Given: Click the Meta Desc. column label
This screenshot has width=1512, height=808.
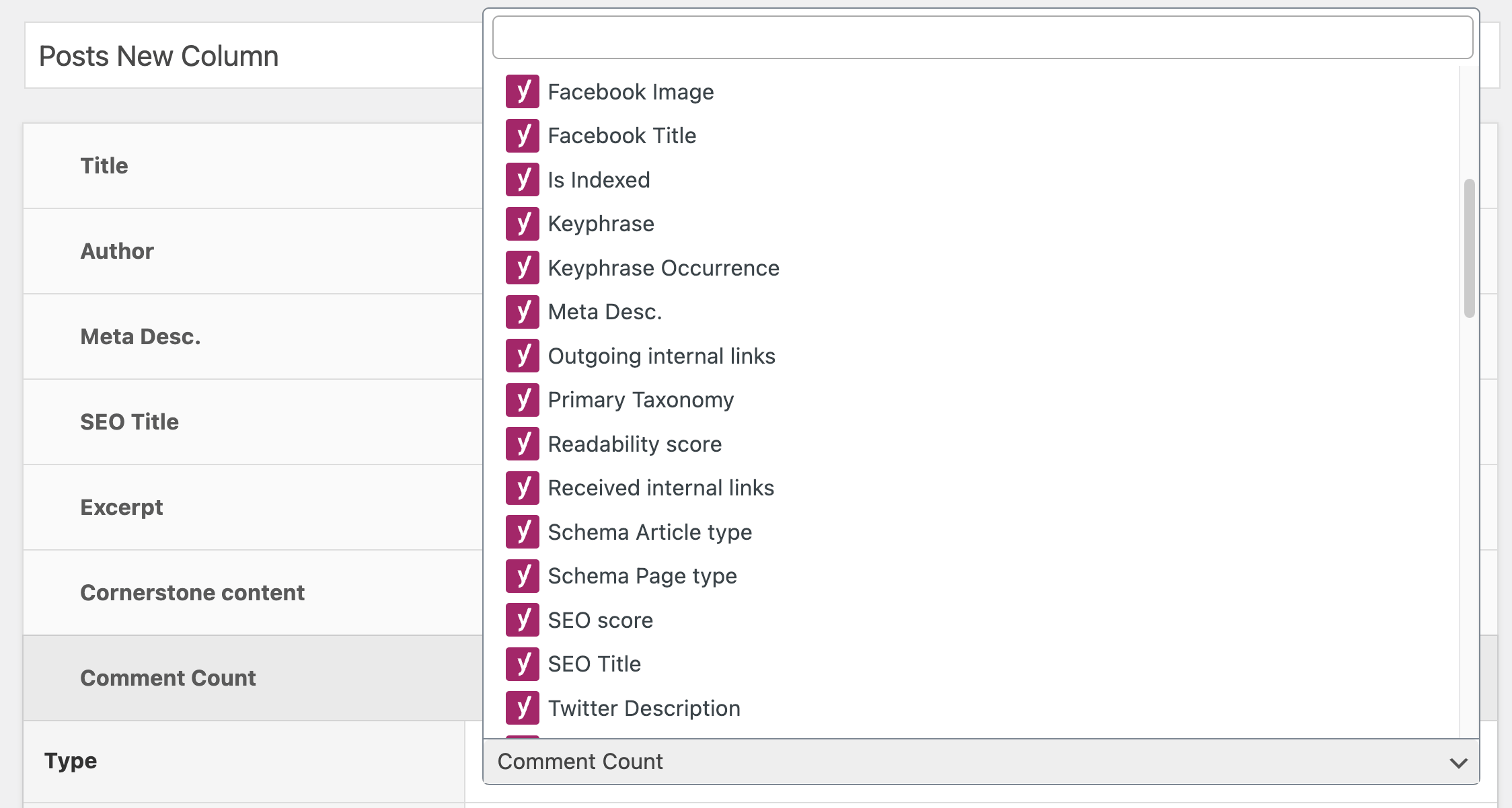Looking at the screenshot, I should (140, 336).
